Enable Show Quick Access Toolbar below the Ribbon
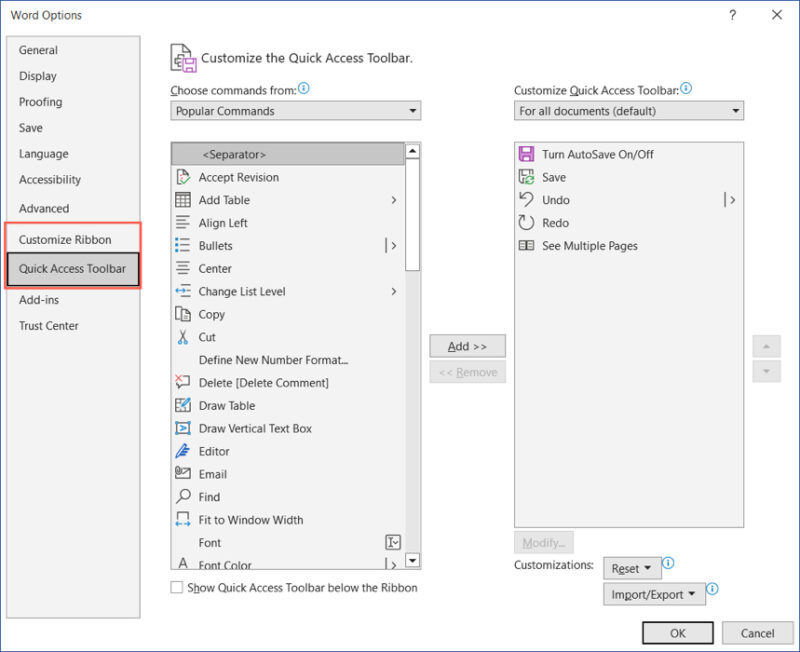Screen dimensions: 800x652 pos(177,590)
